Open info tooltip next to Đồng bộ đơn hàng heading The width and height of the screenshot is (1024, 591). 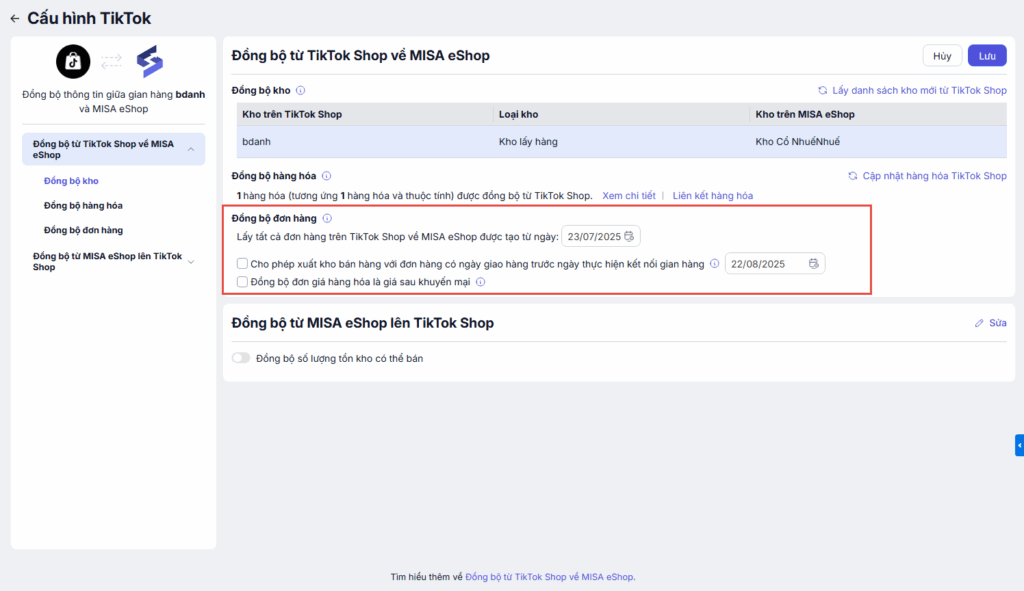327,218
